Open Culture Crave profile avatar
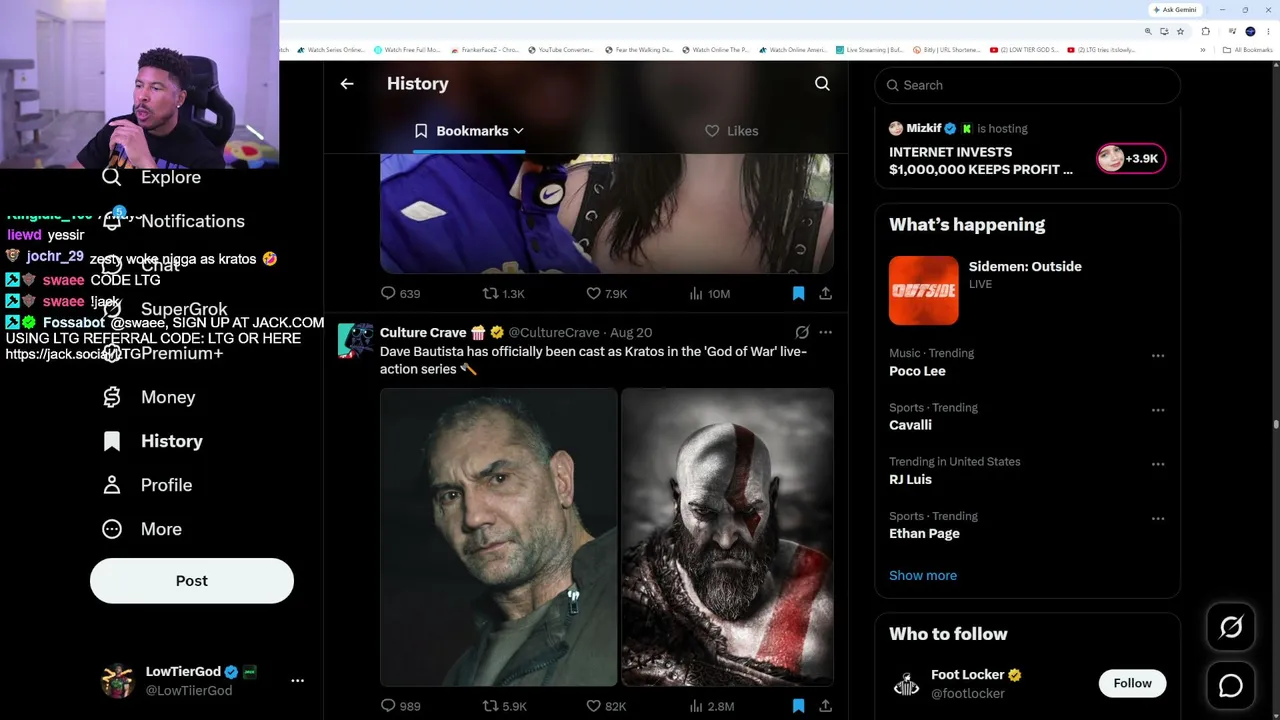The image size is (1280, 720). click(355, 341)
